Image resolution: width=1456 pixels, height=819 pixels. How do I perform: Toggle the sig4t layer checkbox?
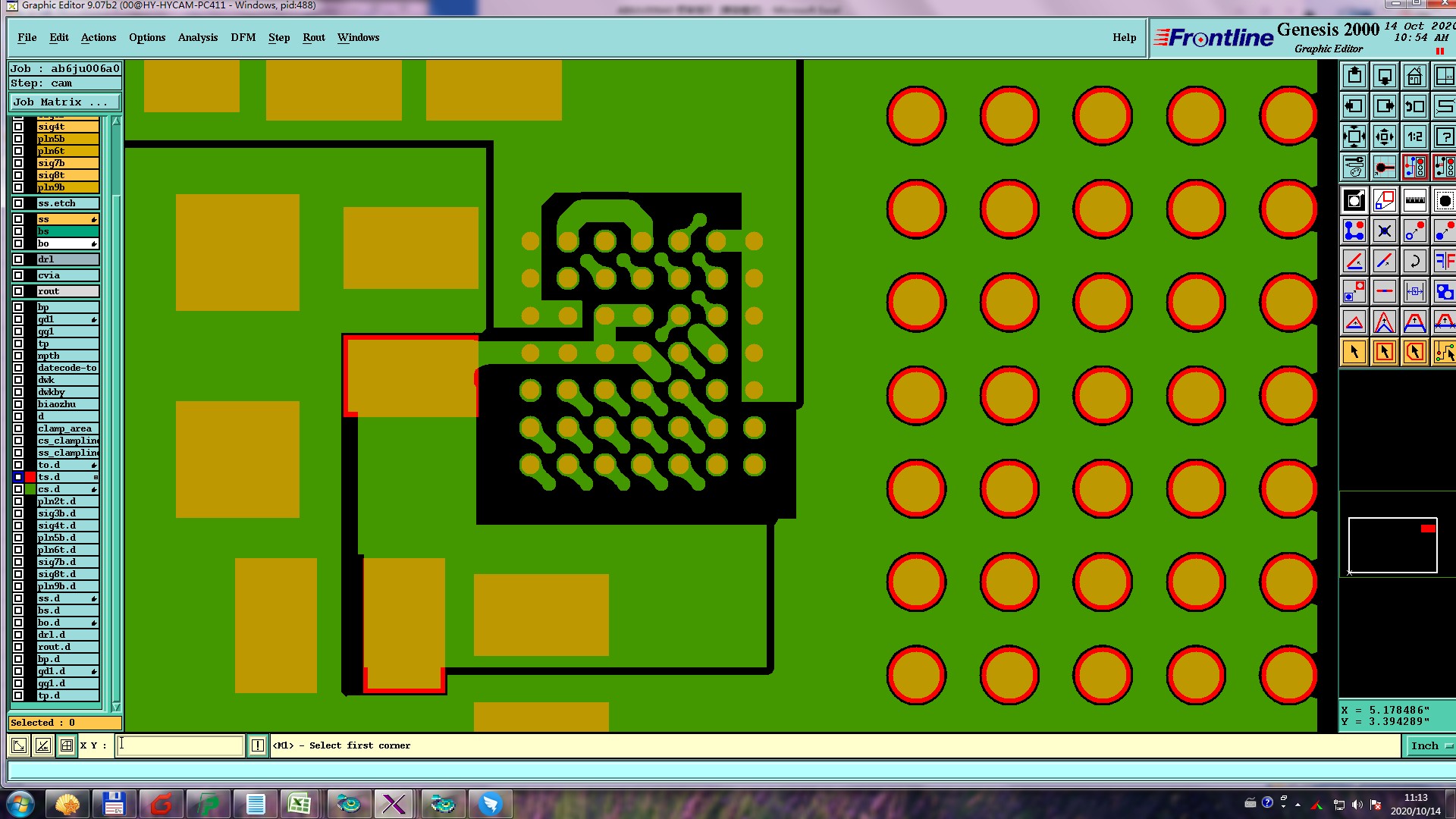tap(18, 127)
